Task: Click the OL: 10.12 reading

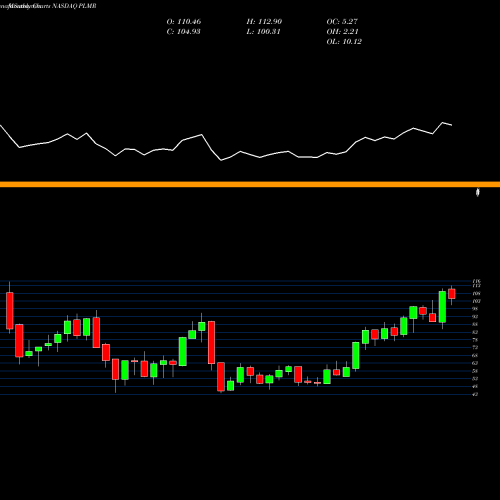Action: coord(344,42)
